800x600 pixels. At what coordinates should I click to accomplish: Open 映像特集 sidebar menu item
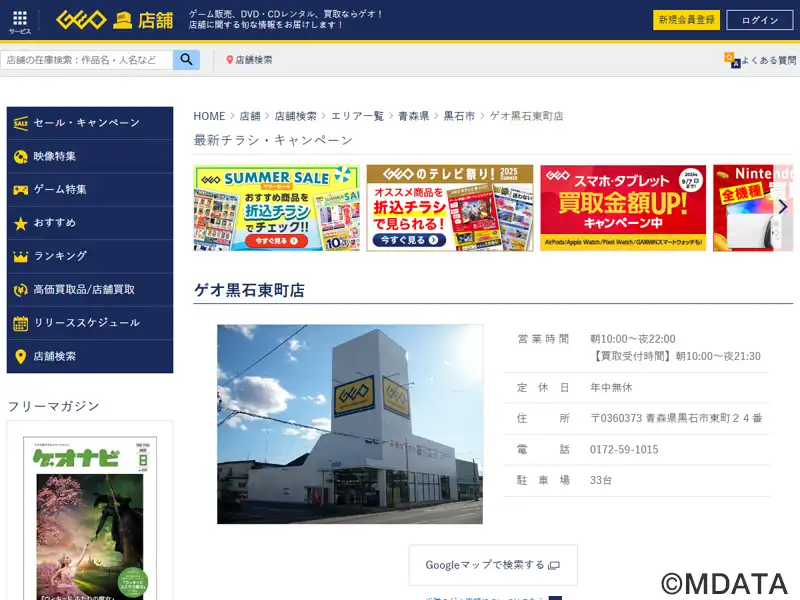pyautogui.click(x=90, y=157)
